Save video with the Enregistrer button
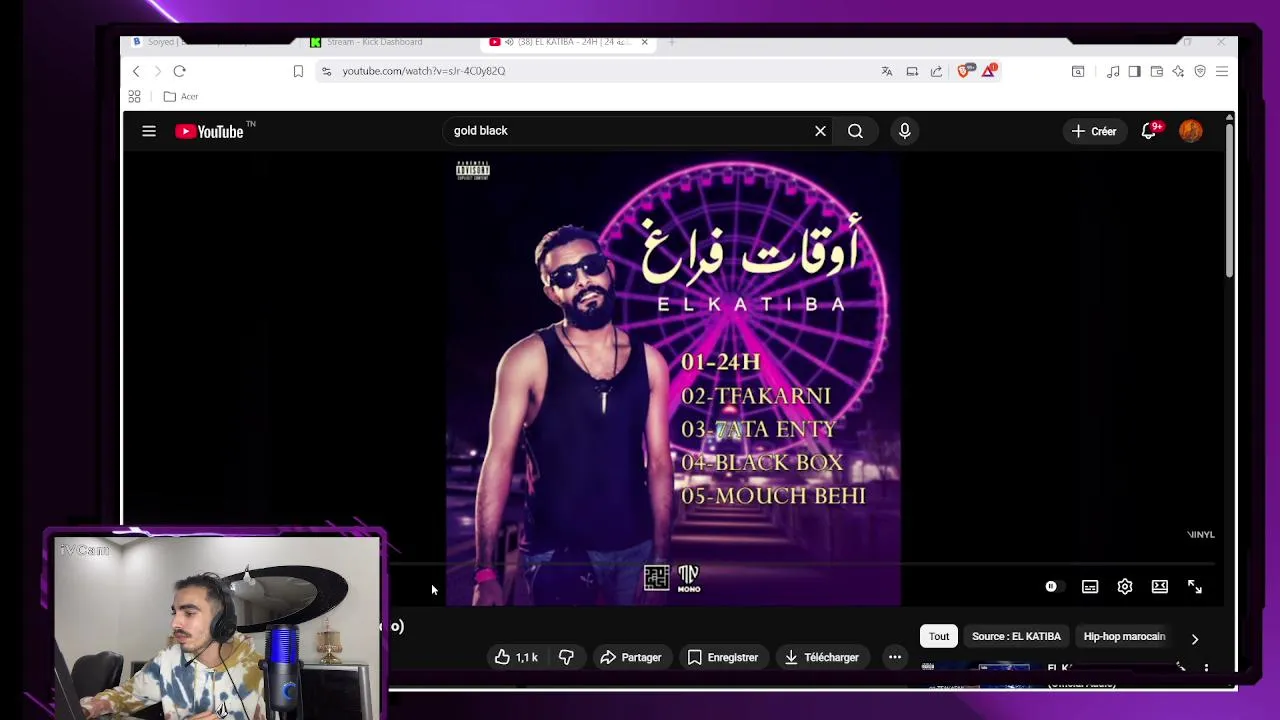The image size is (1280, 720). click(723, 657)
